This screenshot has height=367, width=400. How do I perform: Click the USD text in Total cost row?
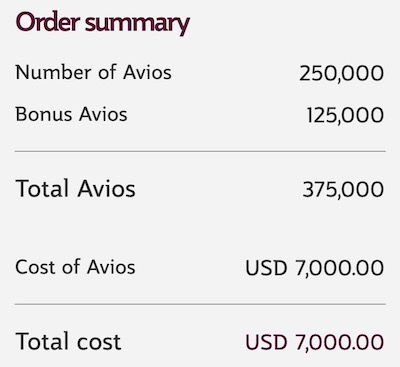point(266,342)
